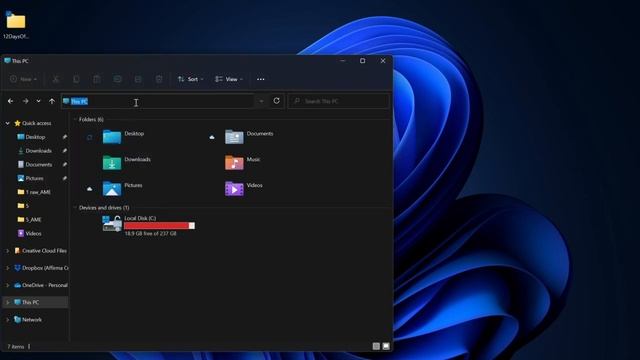The image size is (640, 360).
Task: Select the Desktop folder icon
Action: pos(112,137)
